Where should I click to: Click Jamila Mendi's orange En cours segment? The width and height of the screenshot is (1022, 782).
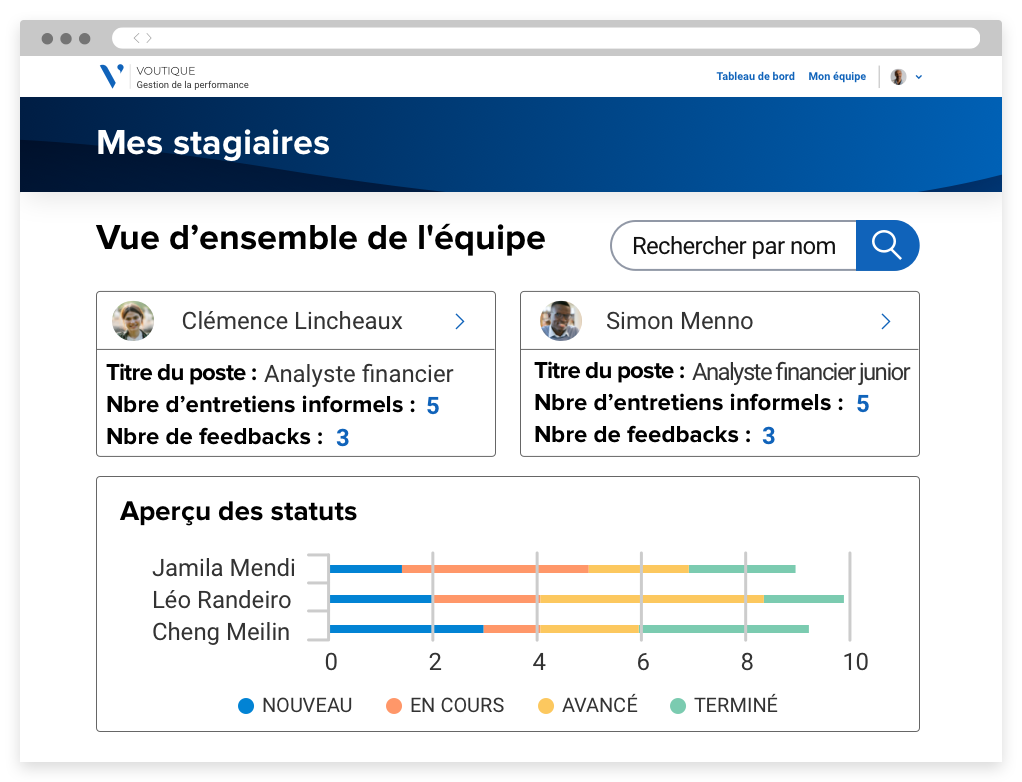click(495, 569)
